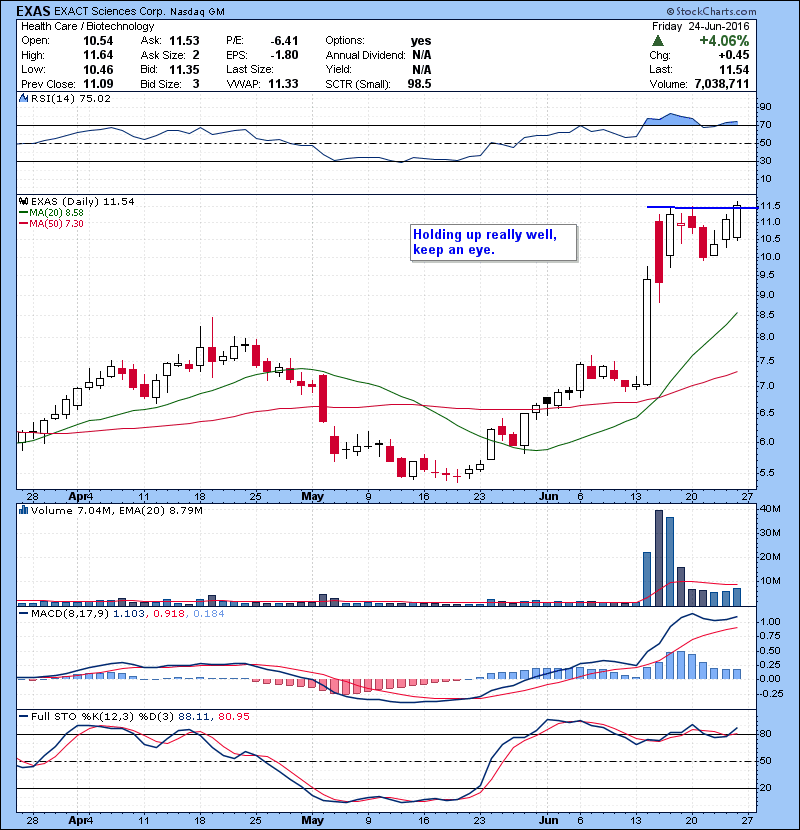Screen dimensions: 800x830
Task: Click the Last price 11.54
Action: 734,69
